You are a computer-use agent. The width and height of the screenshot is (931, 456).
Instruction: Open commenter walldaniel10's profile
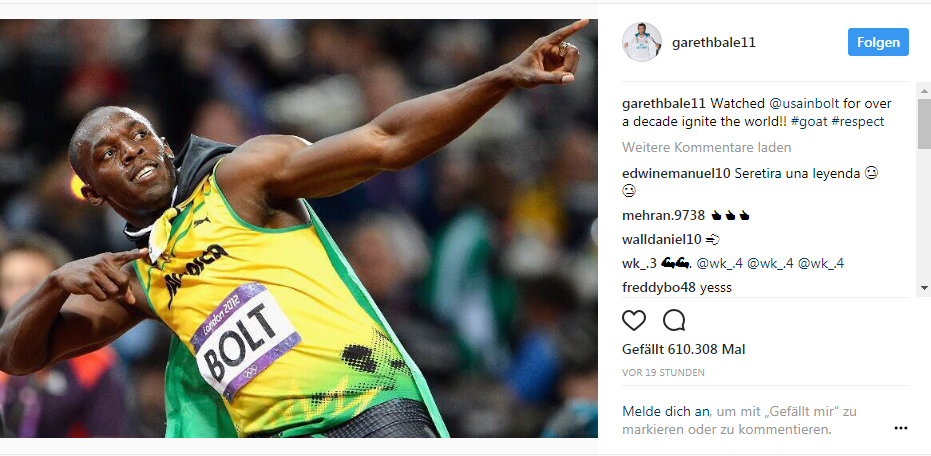point(661,240)
